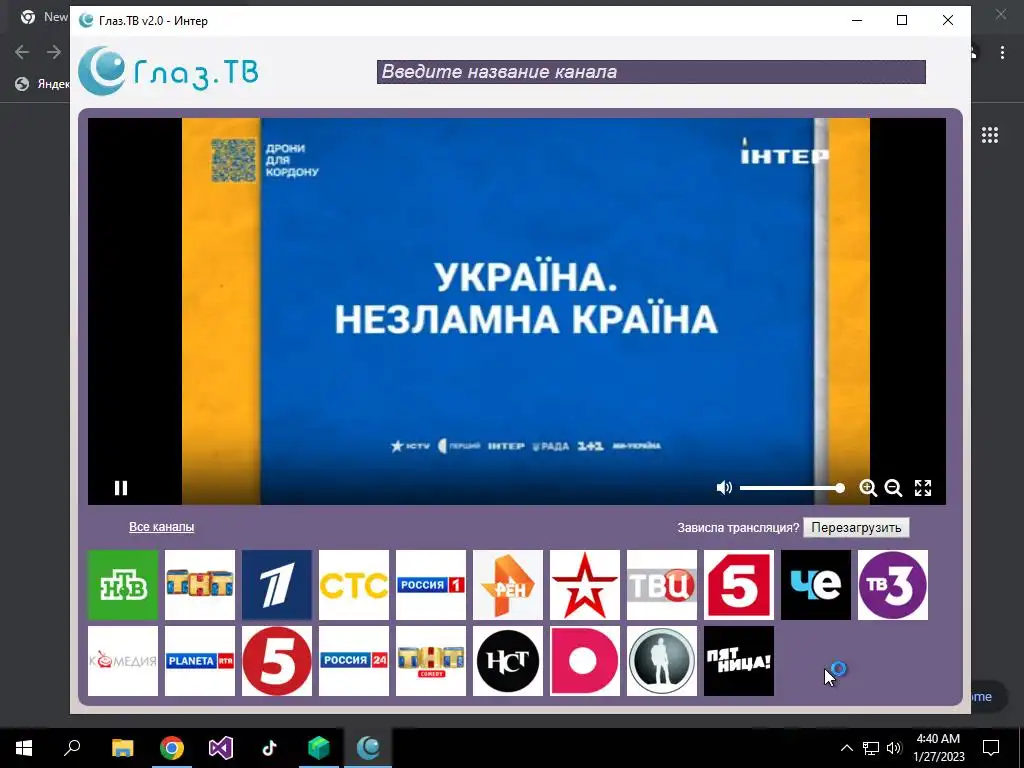
Task: Select the REN TV channel
Action: point(508,584)
